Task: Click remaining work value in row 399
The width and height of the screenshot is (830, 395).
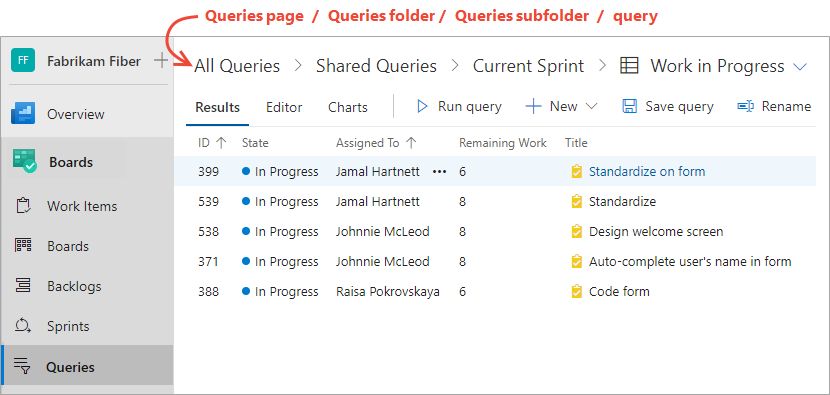Action: click(462, 172)
